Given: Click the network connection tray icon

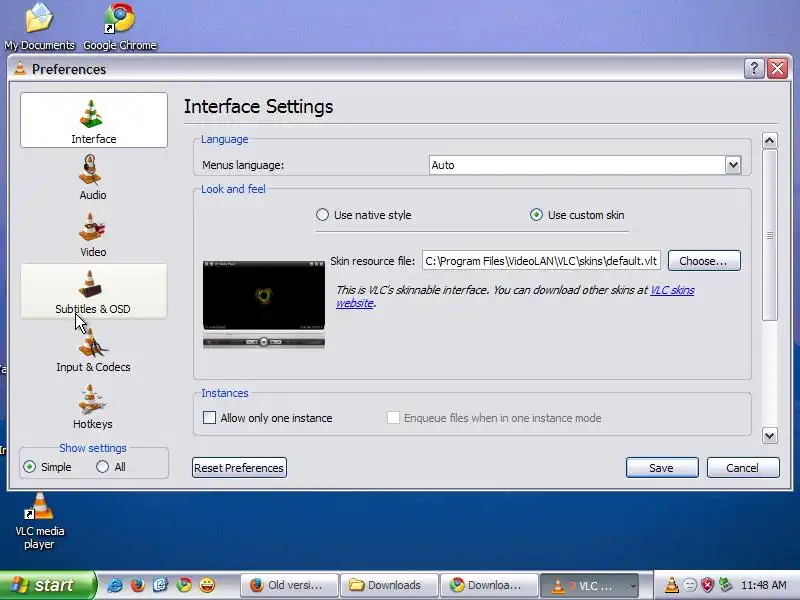Looking at the screenshot, I should coord(725,585).
